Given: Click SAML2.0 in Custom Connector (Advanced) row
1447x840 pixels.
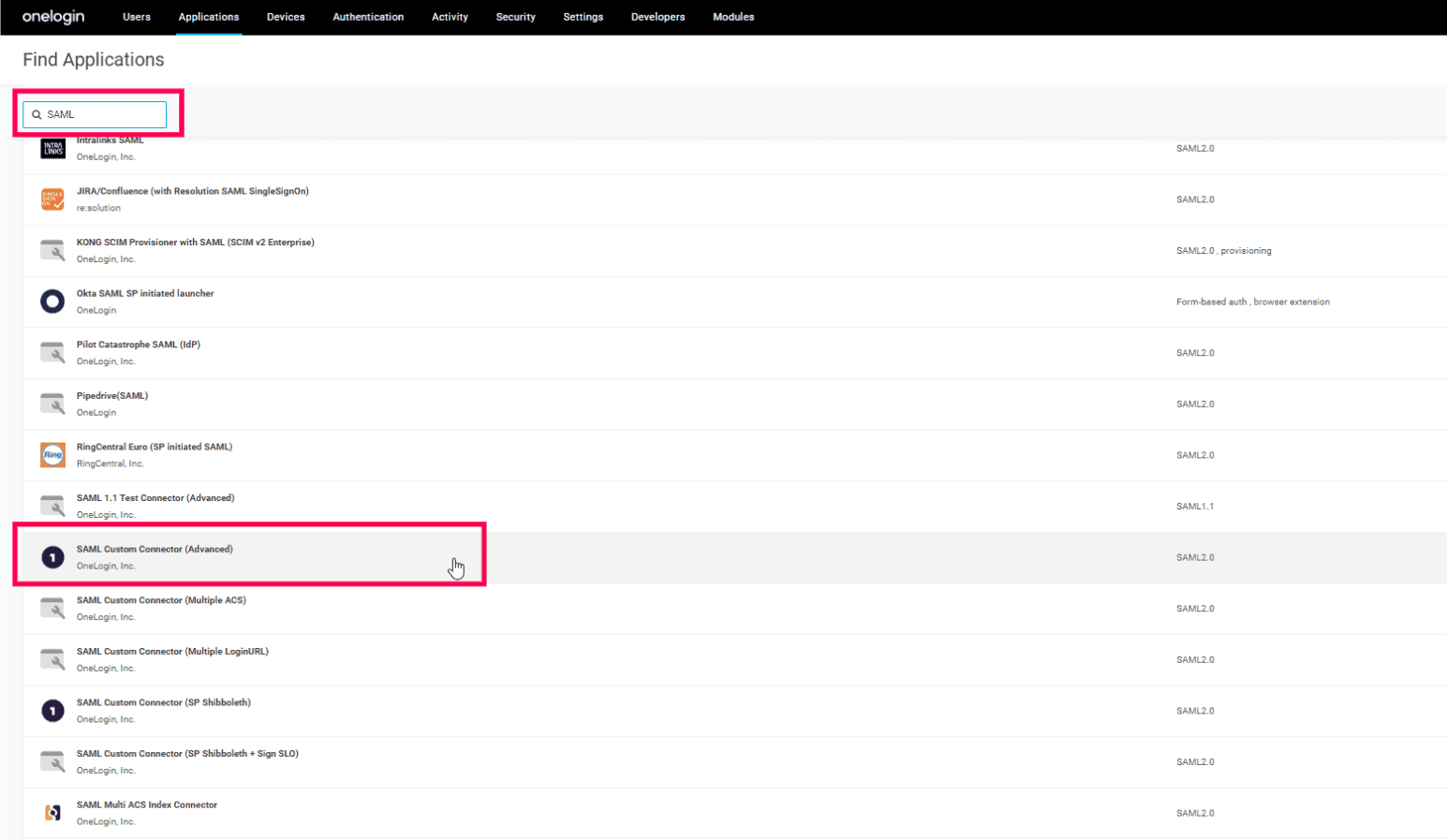Looking at the screenshot, I should 1195,557.
